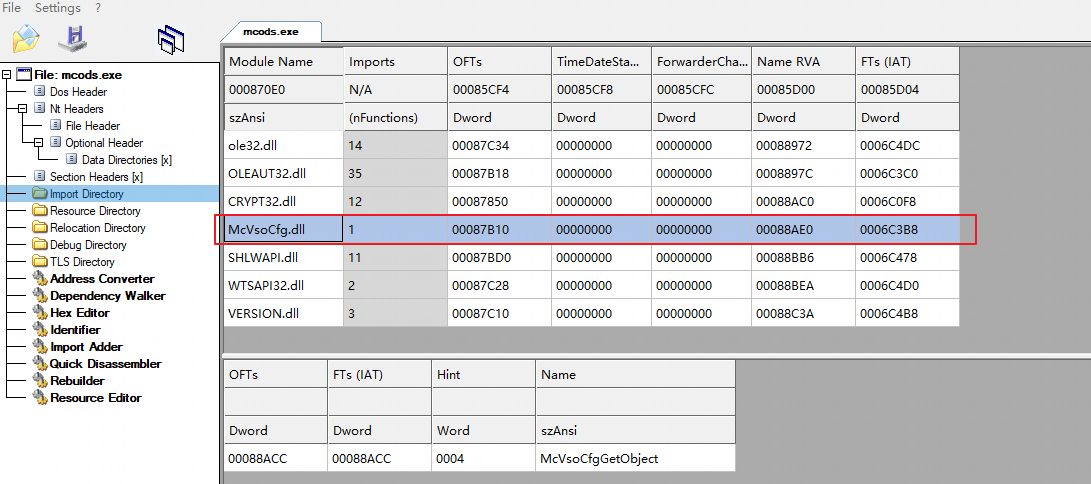Click the TLS Directory folder icon

point(38,262)
